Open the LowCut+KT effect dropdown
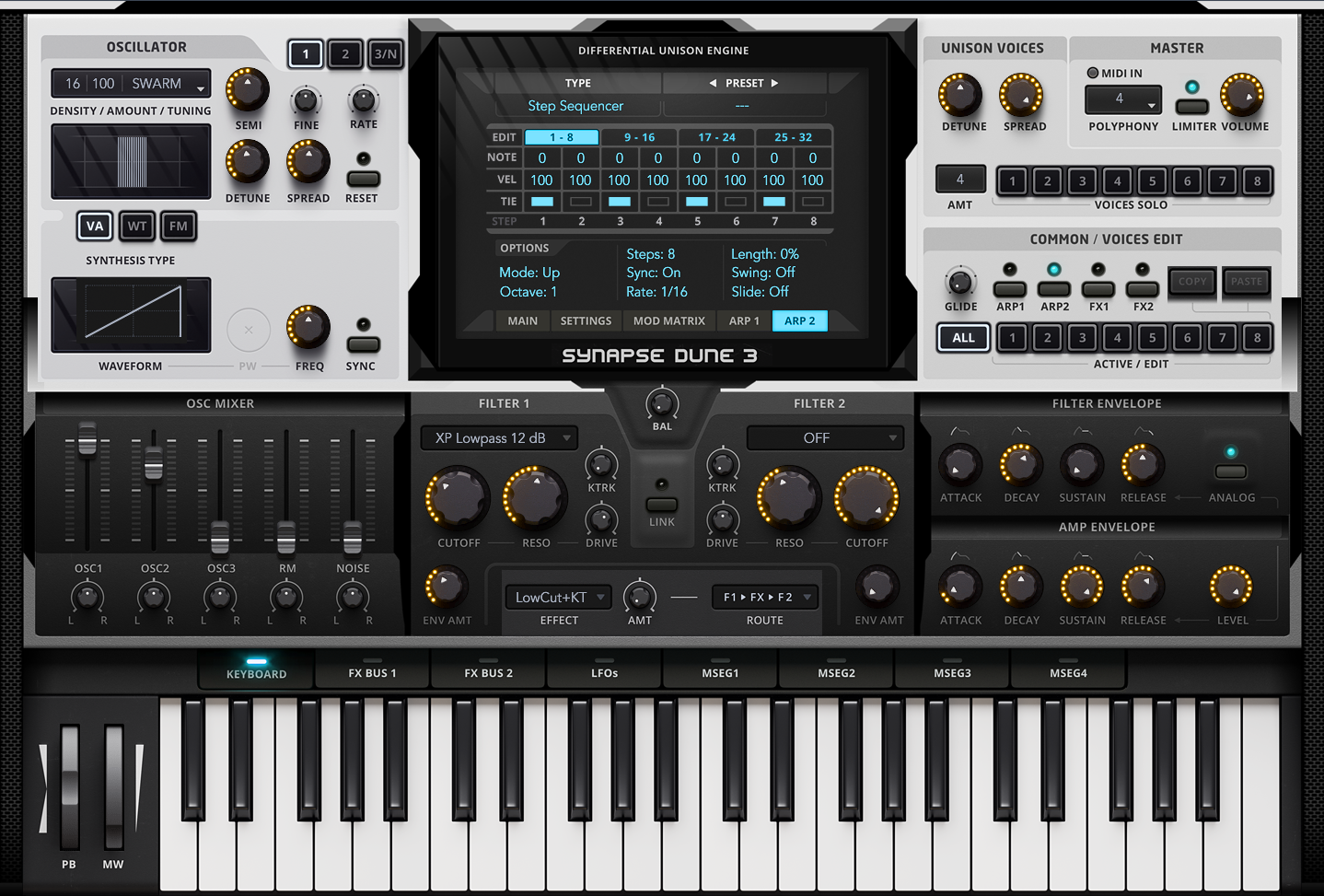This screenshot has width=1324, height=896. (x=558, y=597)
